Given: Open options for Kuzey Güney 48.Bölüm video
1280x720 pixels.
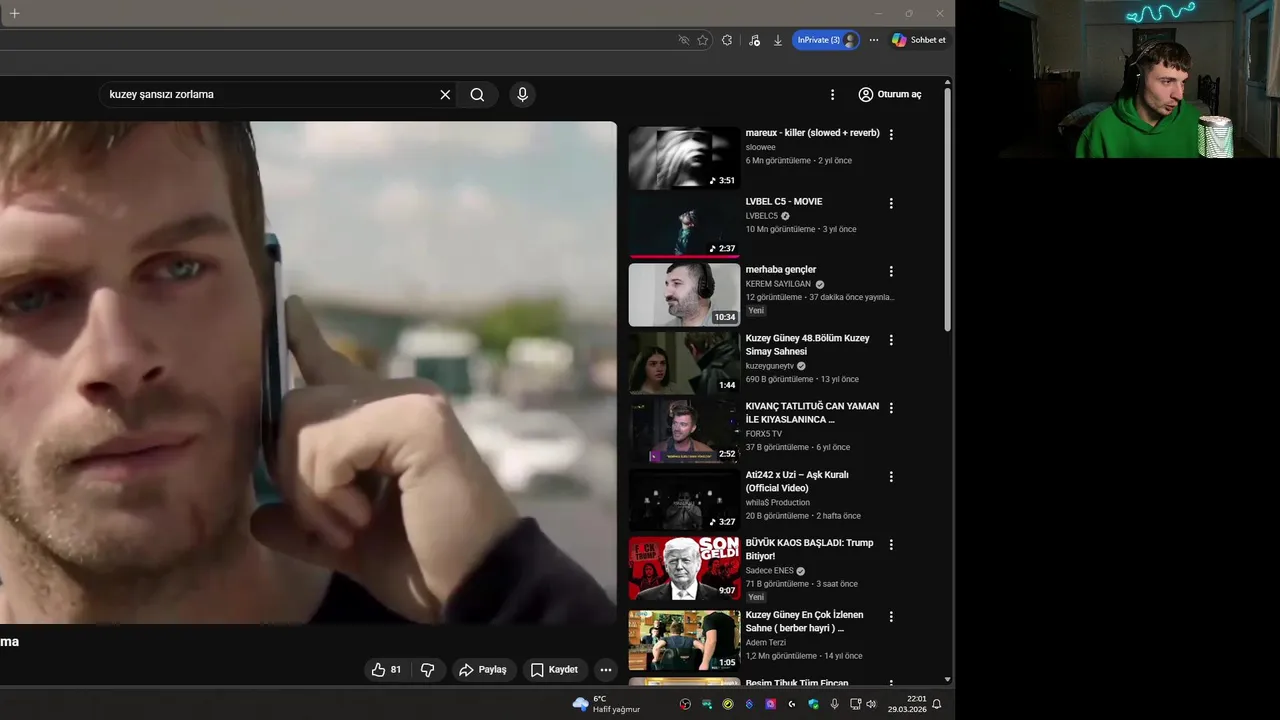Looking at the screenshot, I should [891, 340].
